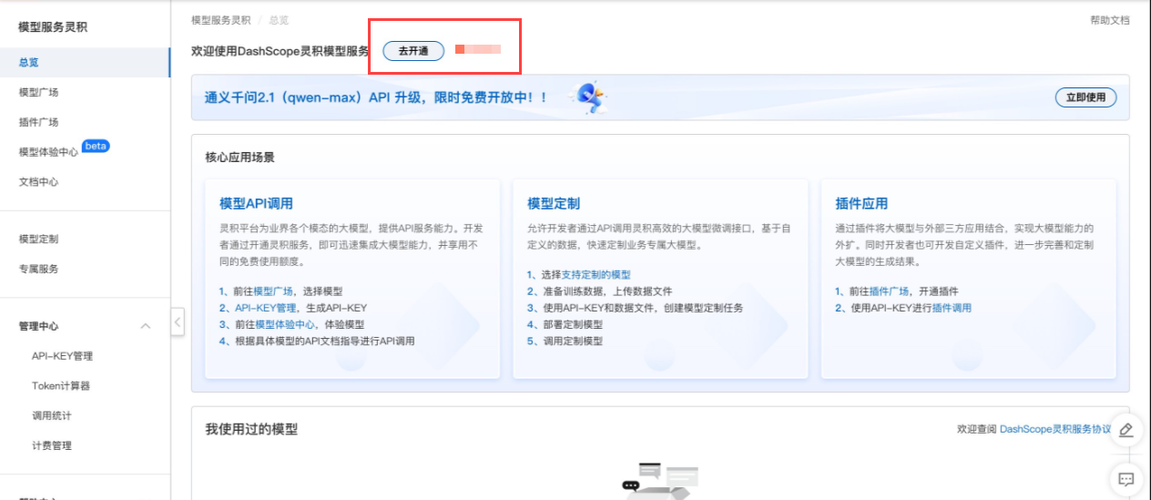Click the empty-state box illustration
Image resolution: width=1151 pixels, height=500 pixels.
[660, 480]
